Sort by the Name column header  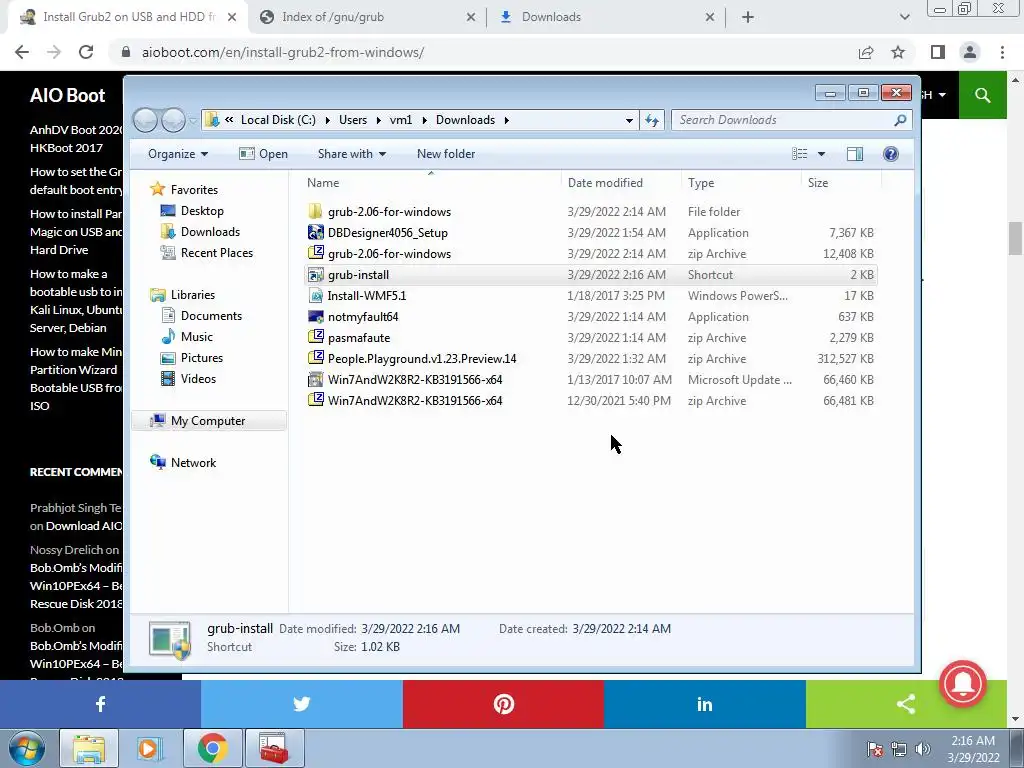point(431,183)
